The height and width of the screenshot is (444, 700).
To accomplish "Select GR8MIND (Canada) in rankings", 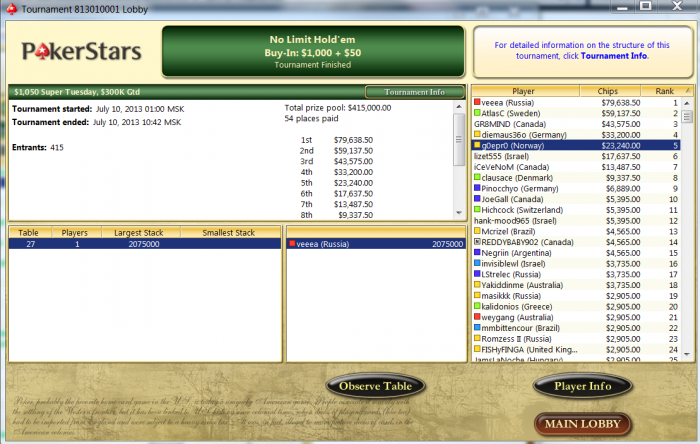I will [x=576, y=124].
